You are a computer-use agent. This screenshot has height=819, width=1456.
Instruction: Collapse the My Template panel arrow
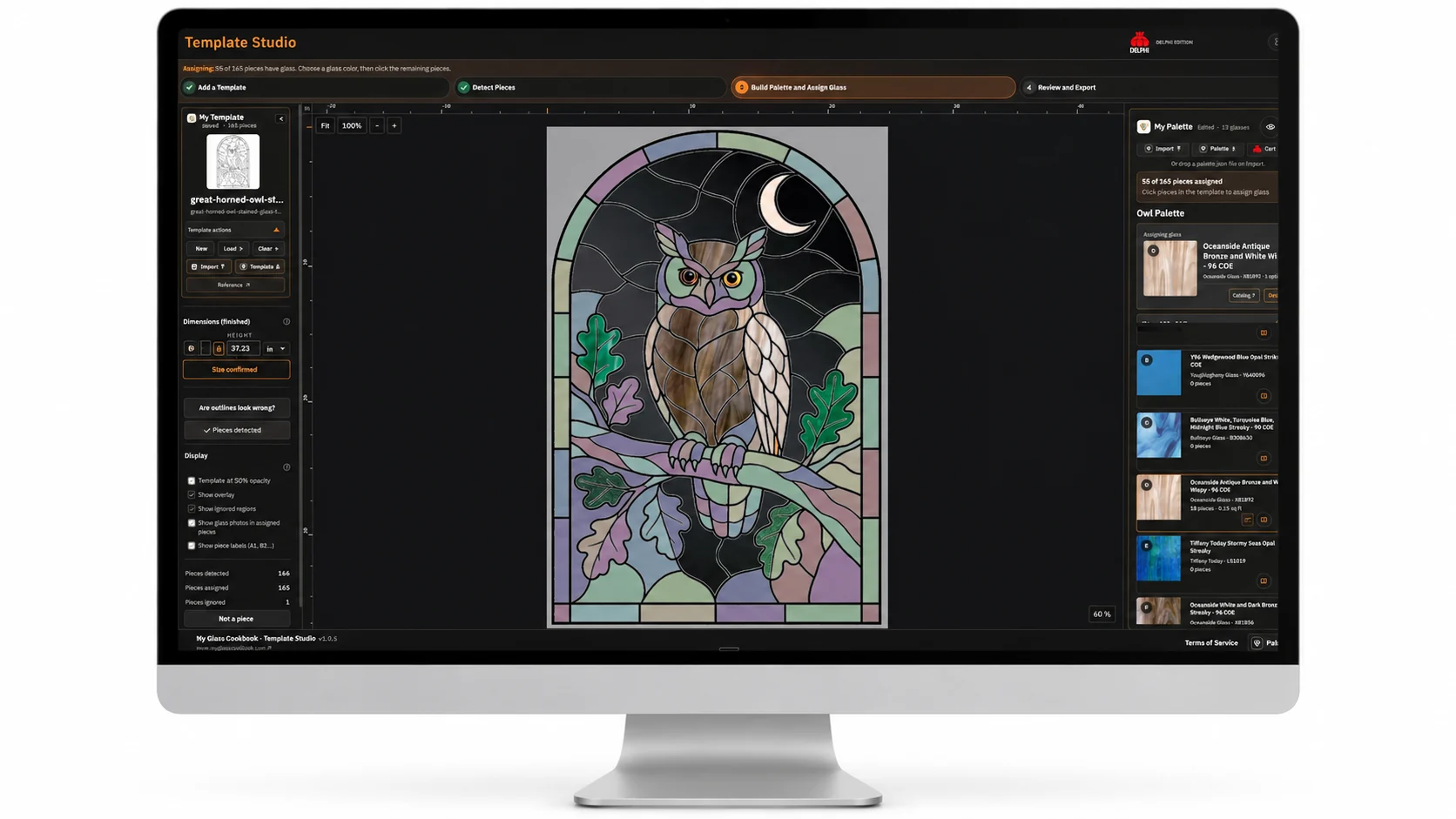[x=280, y=118]
